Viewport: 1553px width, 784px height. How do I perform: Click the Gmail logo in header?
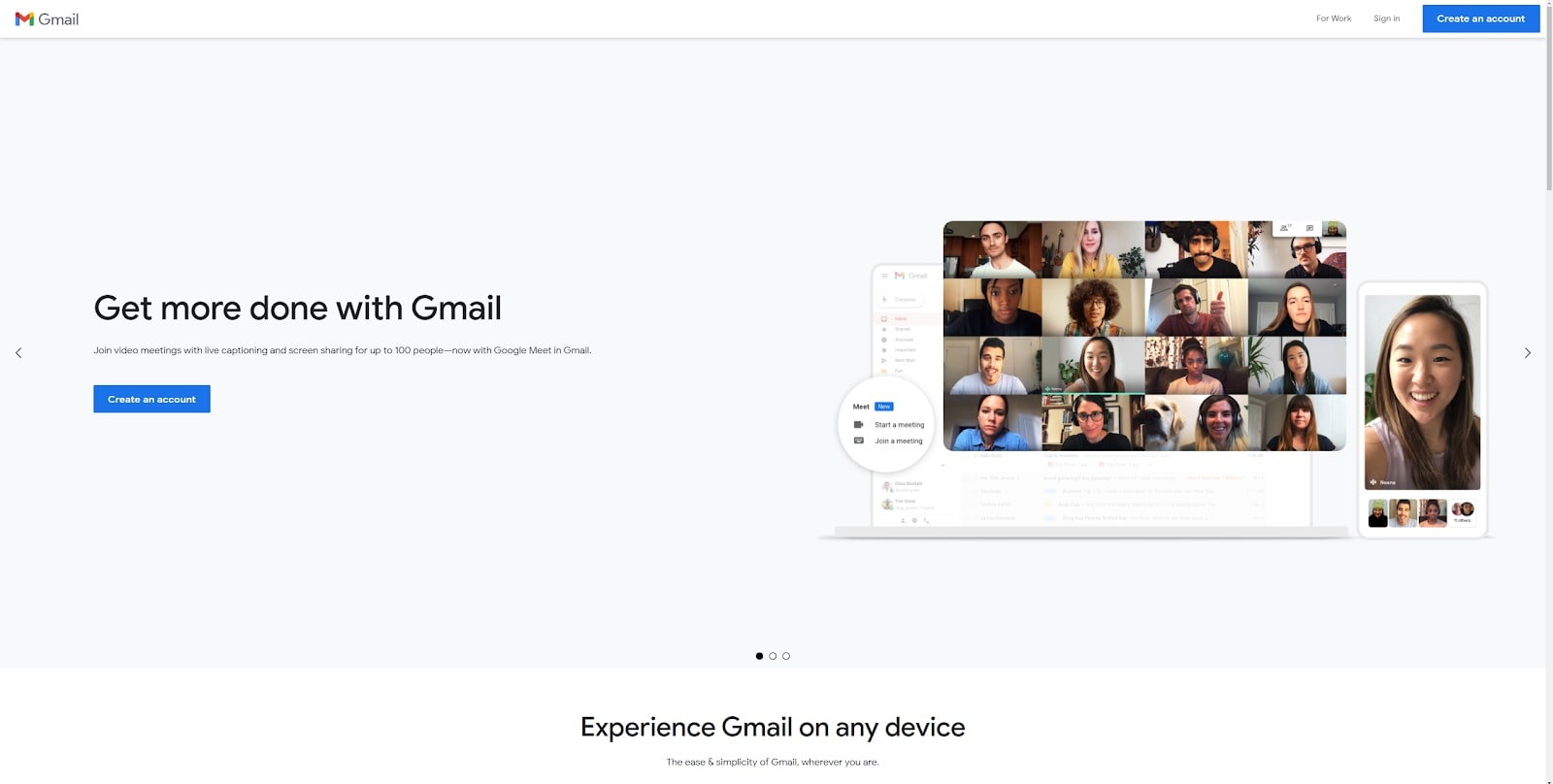[x=47, y=18]
